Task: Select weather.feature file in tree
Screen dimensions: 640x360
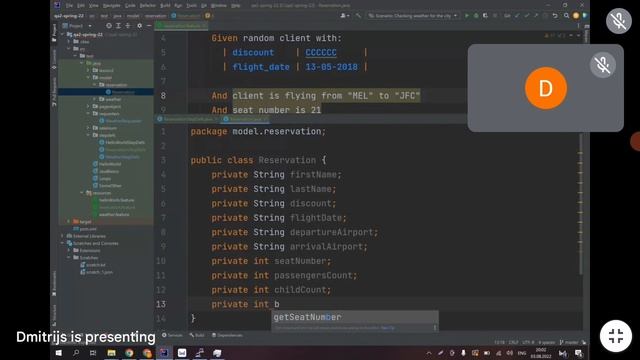Action: point(111,214)
